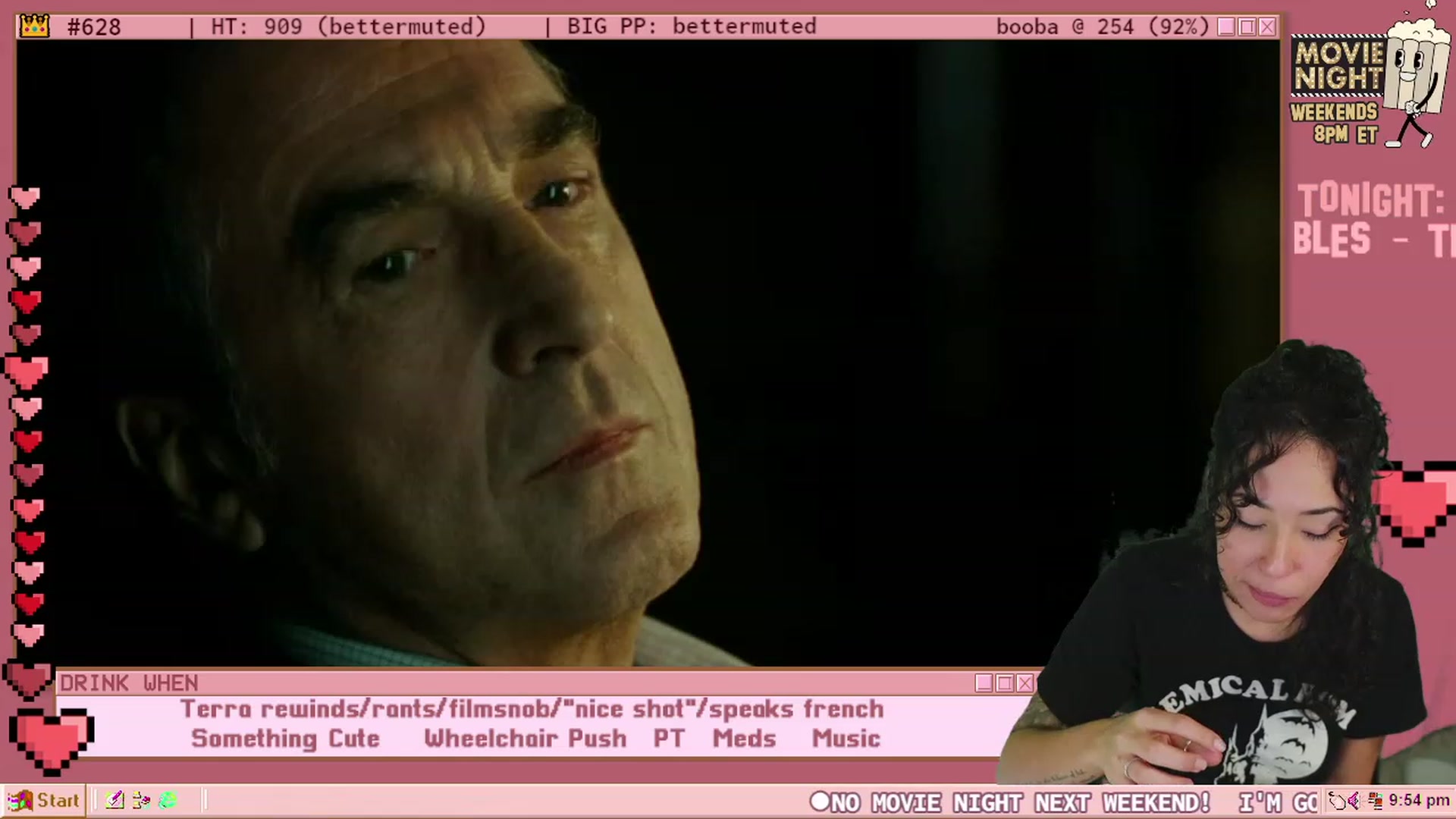Close the movie player window

click(1267, 27)
